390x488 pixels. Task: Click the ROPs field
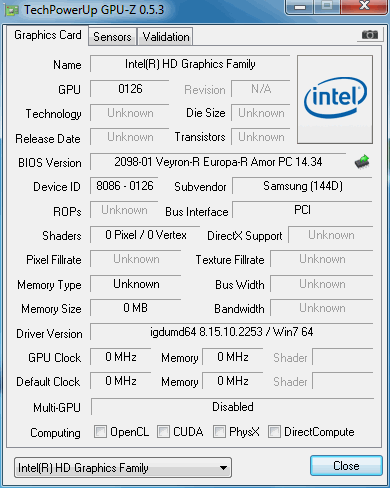[x=124, y=210]
